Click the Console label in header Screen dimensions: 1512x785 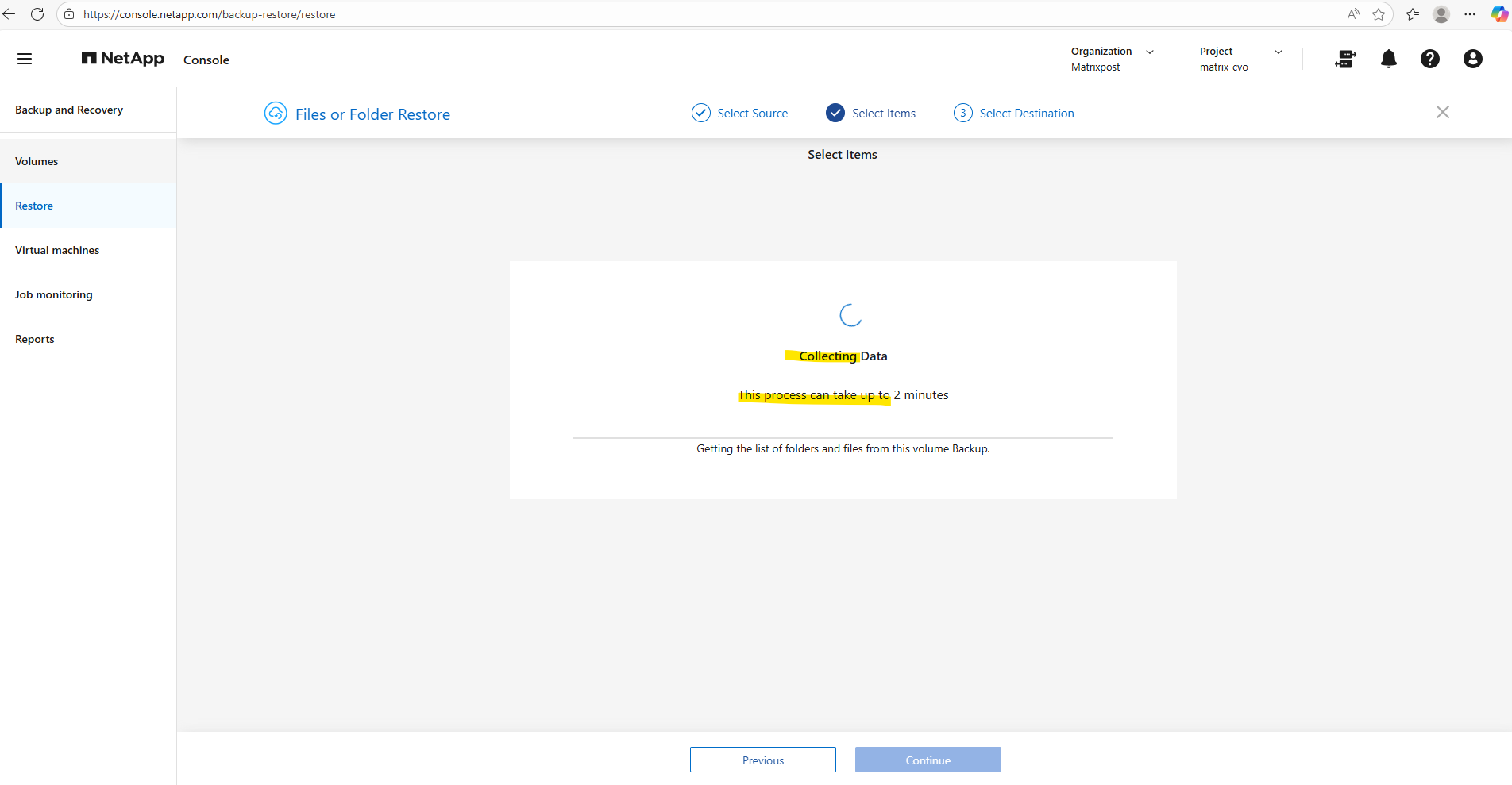point(206,60)
